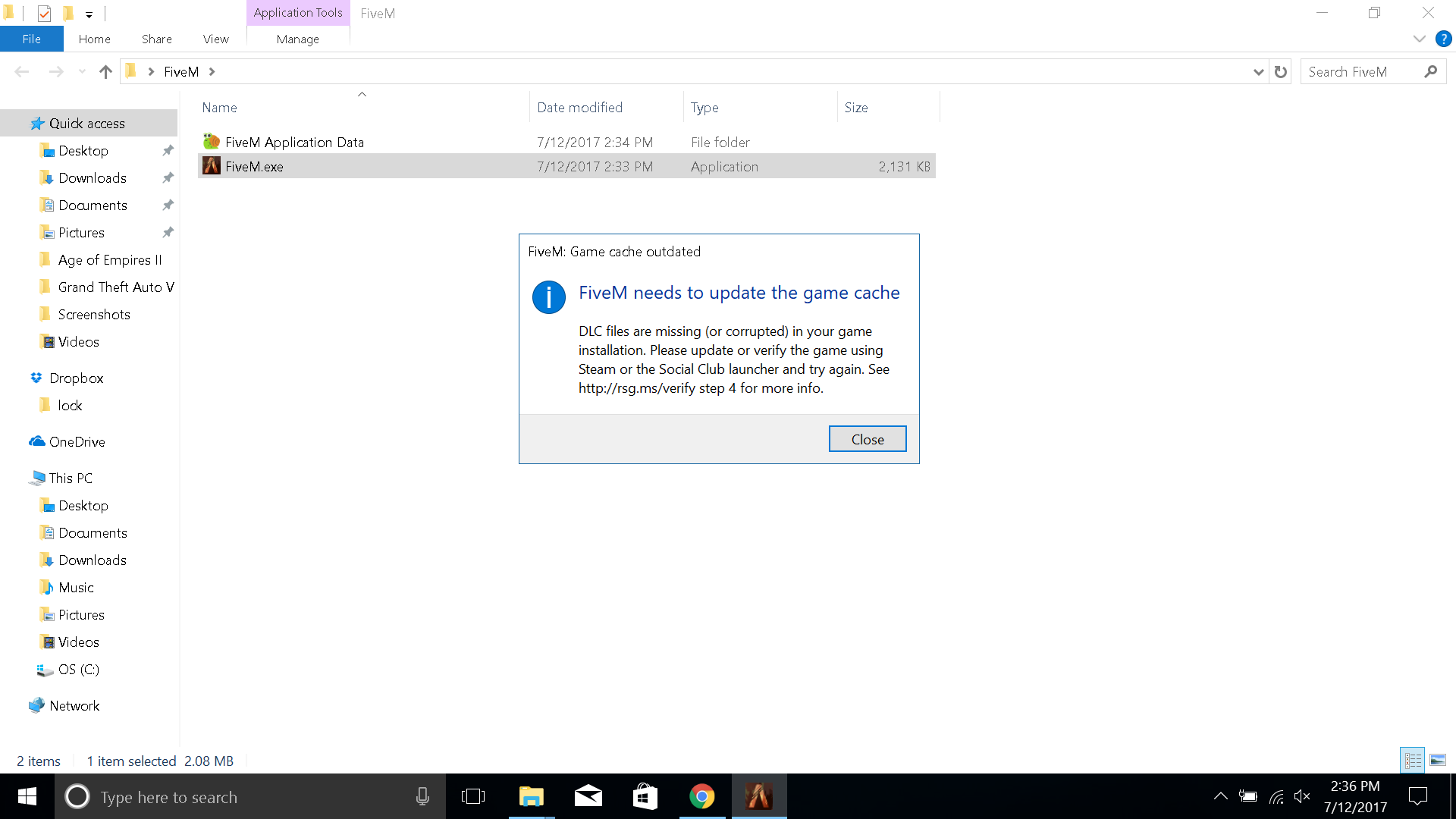This screenshot has width=1456, height=819.
Task: Select the FiveM Application Data folder
Action: pyautogui.click(x=566, y=142)
